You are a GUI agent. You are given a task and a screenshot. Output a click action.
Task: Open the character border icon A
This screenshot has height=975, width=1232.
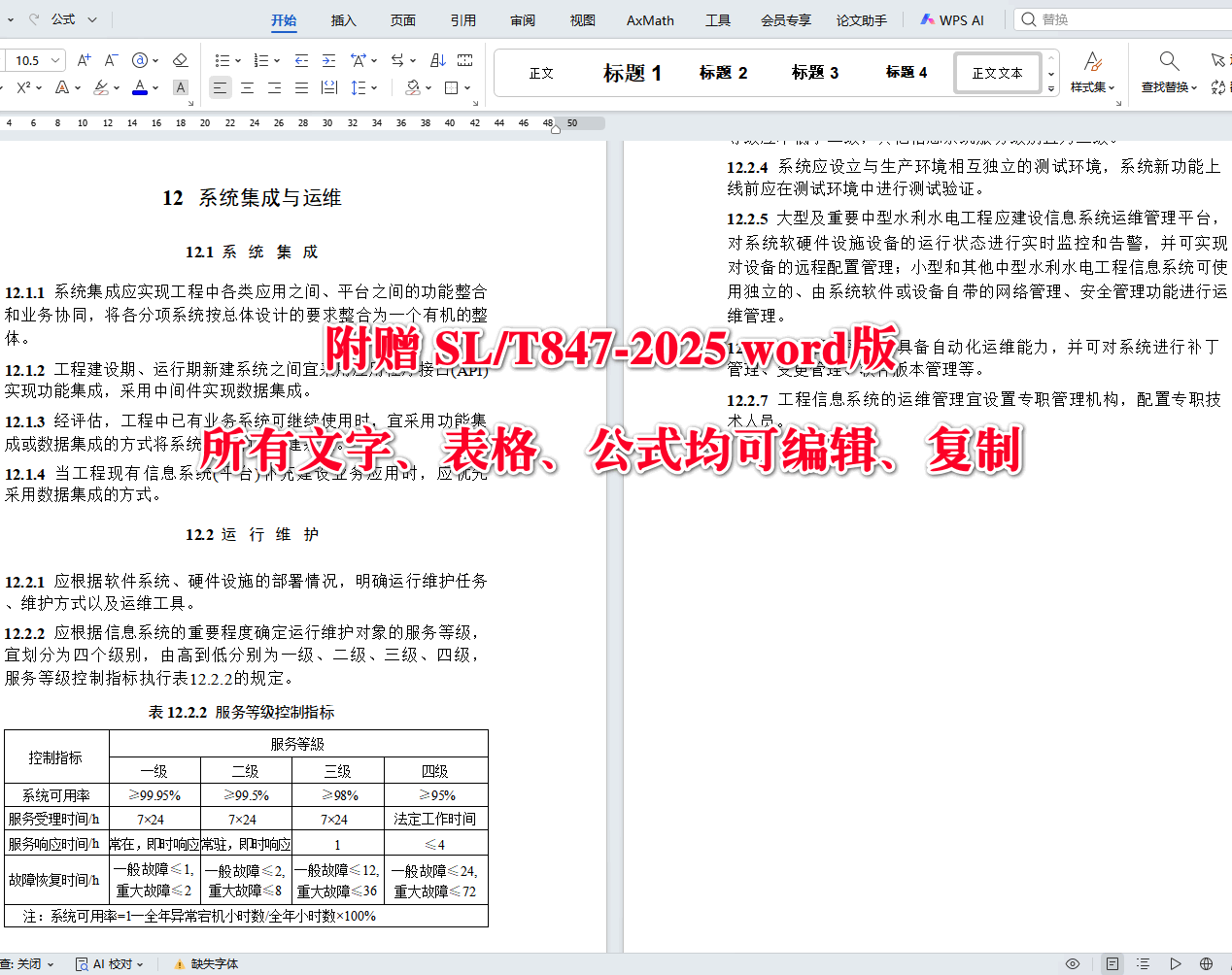(x=180, y=87)
